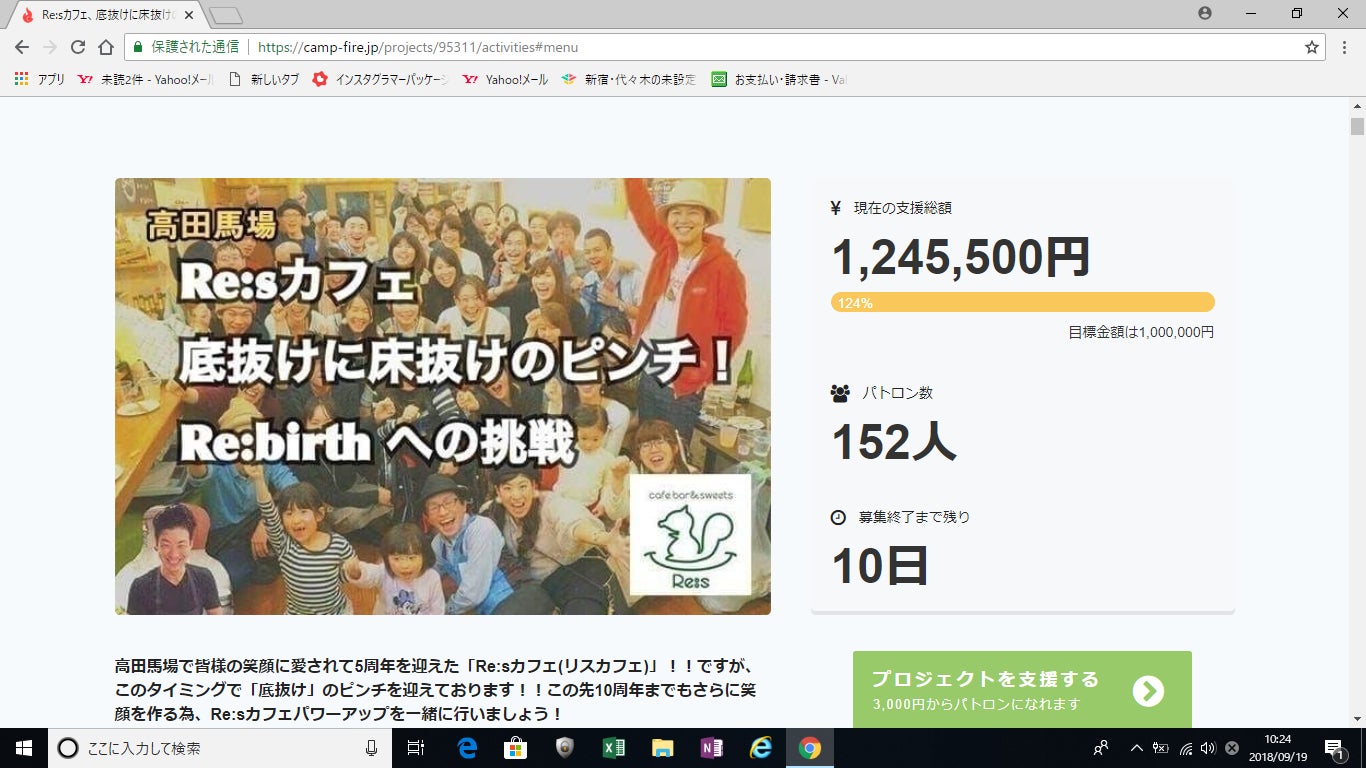Reload the current page
Viewport: 1366px width, 768px height.
78,47
